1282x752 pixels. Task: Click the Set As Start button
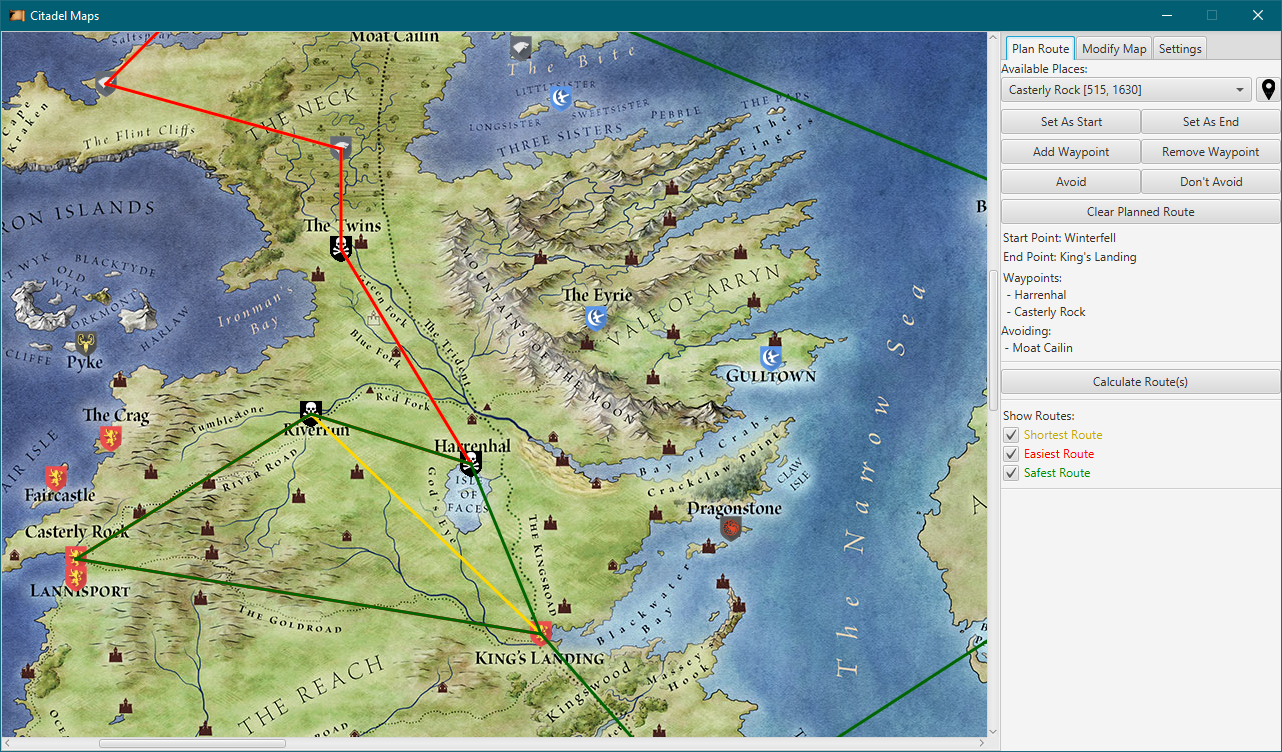[x=1071, y=122]
